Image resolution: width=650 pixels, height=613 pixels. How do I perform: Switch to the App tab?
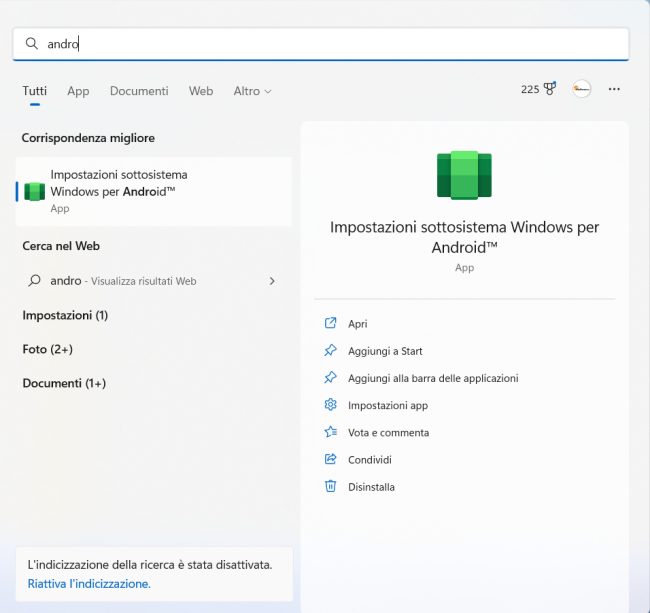[x=78, y=91]
